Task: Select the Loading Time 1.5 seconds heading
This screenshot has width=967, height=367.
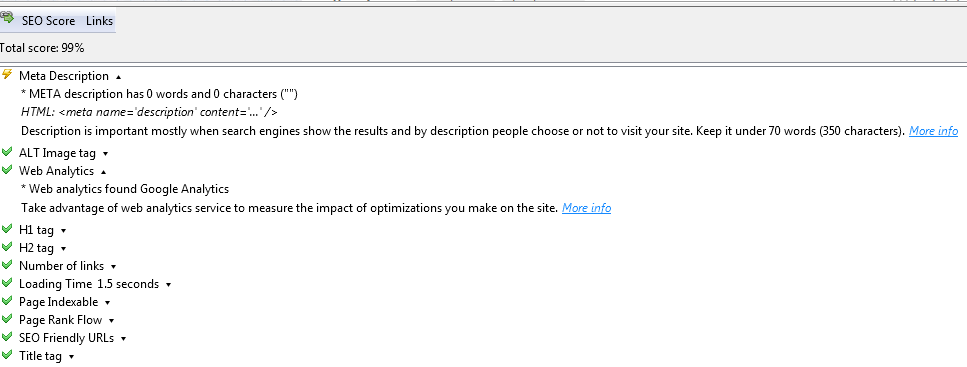Action: 89,284
